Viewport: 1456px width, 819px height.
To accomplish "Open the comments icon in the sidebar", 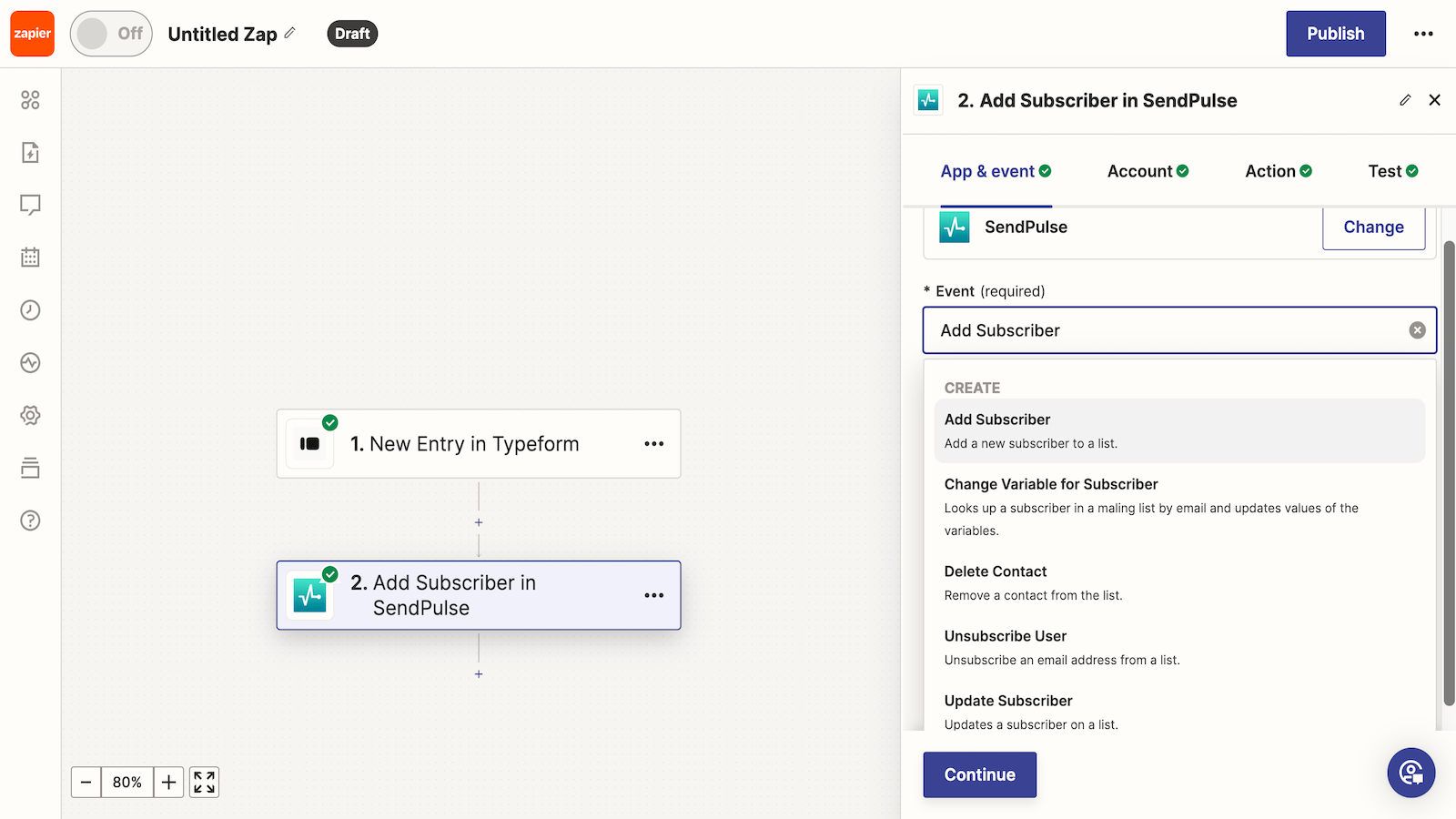I will pyautogui.click(x=30, y=205).
